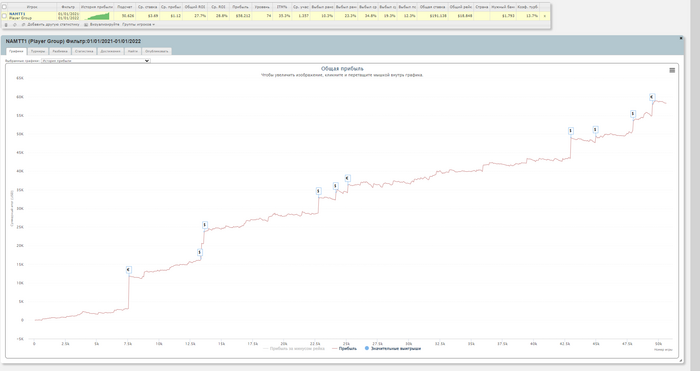Click the $ win marker at the 16K profit level

pos(200,253)
